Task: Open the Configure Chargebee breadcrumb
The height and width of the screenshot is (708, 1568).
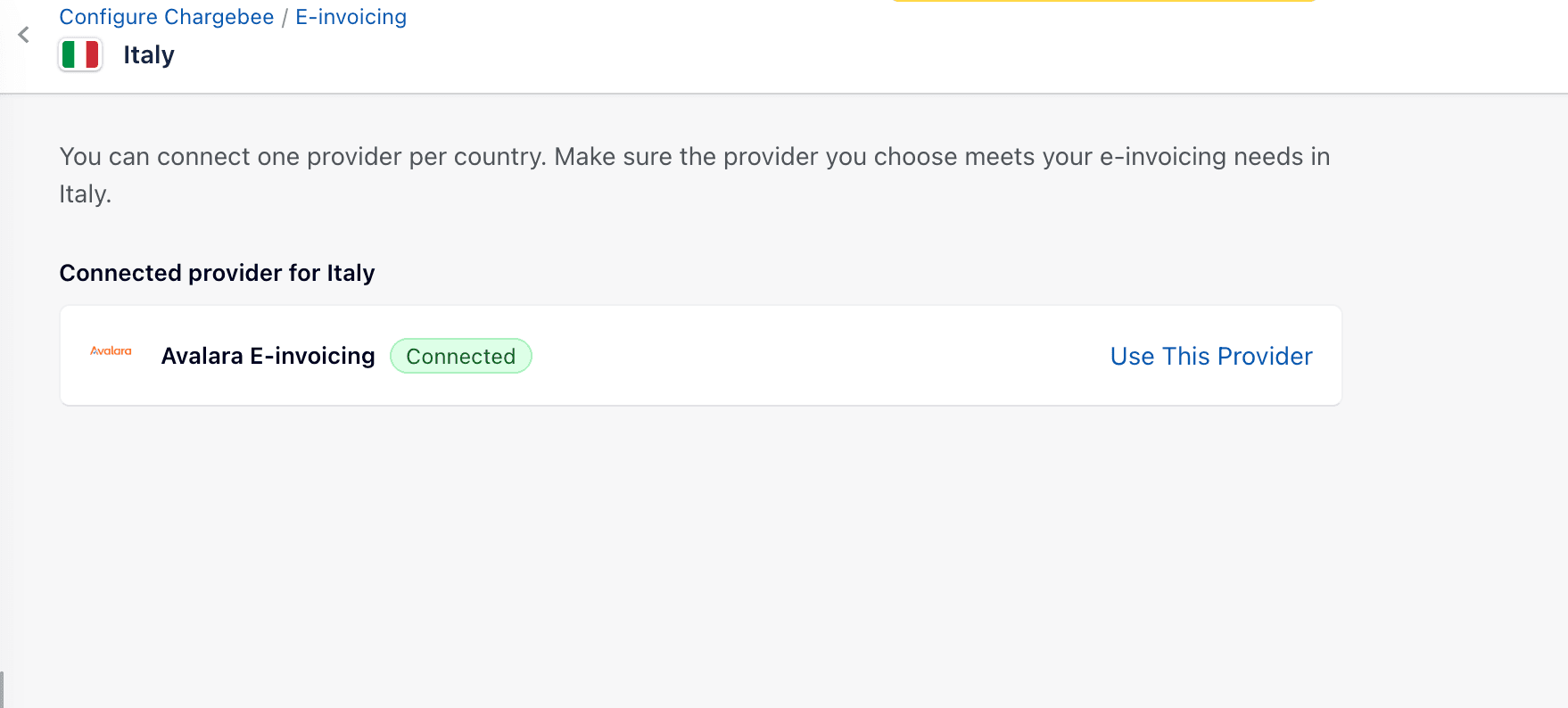Action: [x=166, y=17]
